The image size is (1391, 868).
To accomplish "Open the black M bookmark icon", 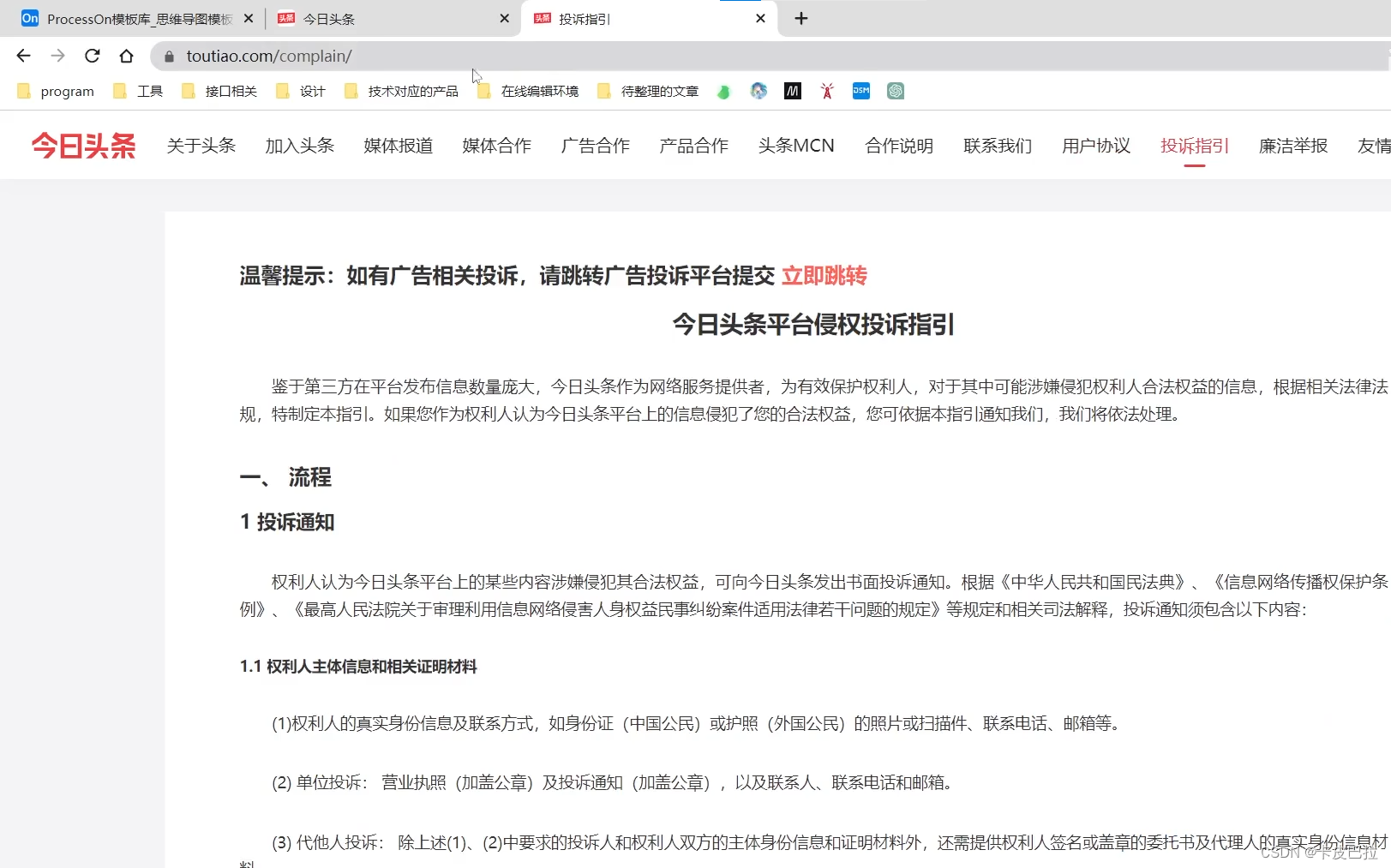I will (x=793, y=91).
